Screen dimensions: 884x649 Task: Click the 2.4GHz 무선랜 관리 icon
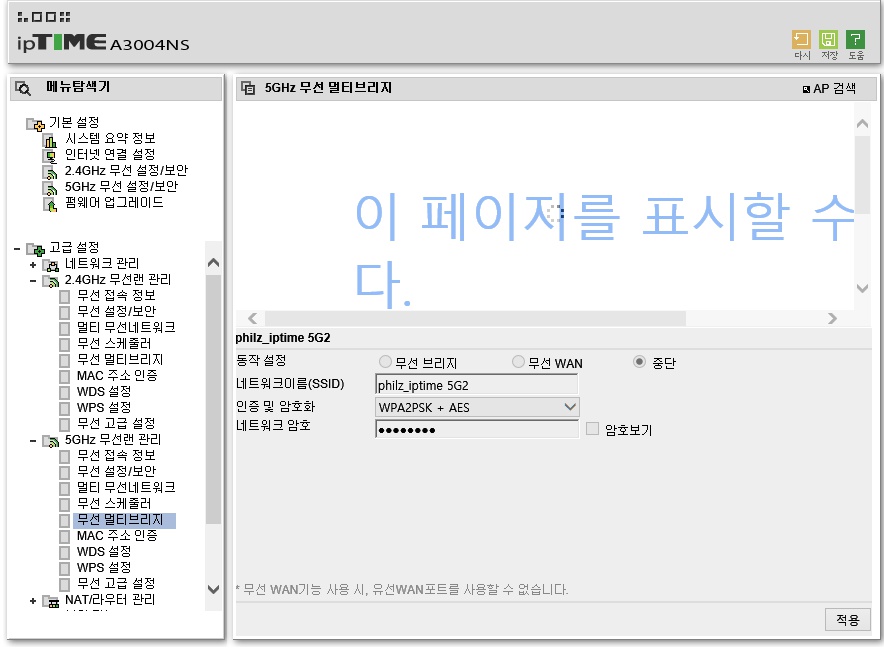[x=51, y=281]
